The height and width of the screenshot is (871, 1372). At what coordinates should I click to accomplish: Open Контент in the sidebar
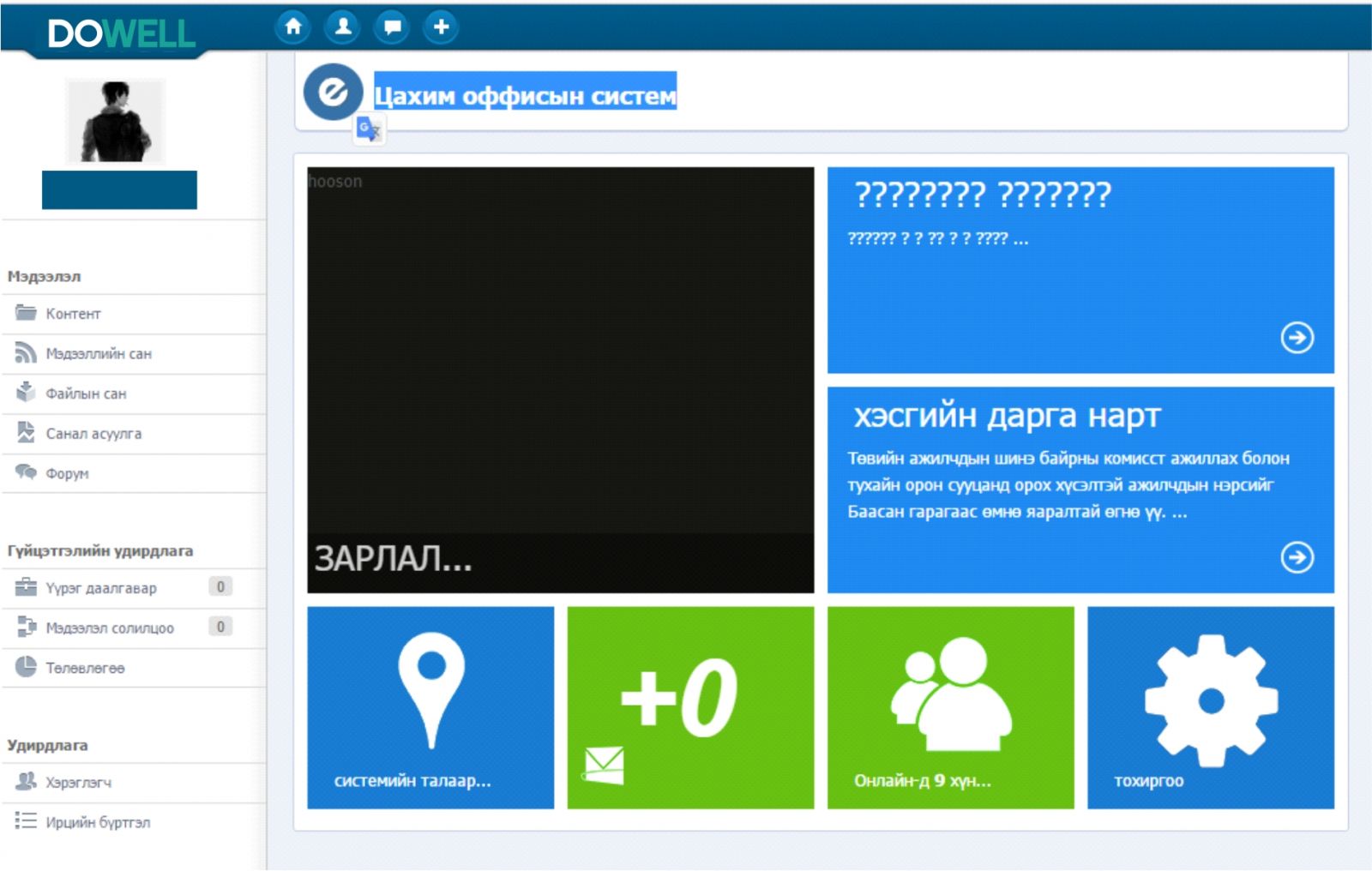tap(73, 314)
